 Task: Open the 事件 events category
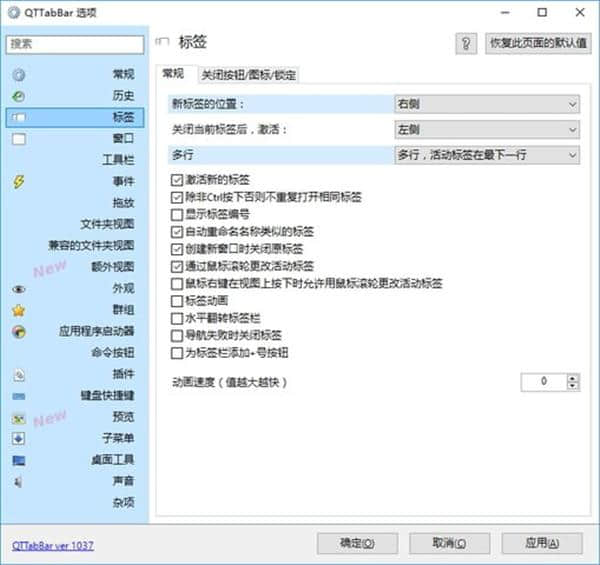(x=75, y=181)
